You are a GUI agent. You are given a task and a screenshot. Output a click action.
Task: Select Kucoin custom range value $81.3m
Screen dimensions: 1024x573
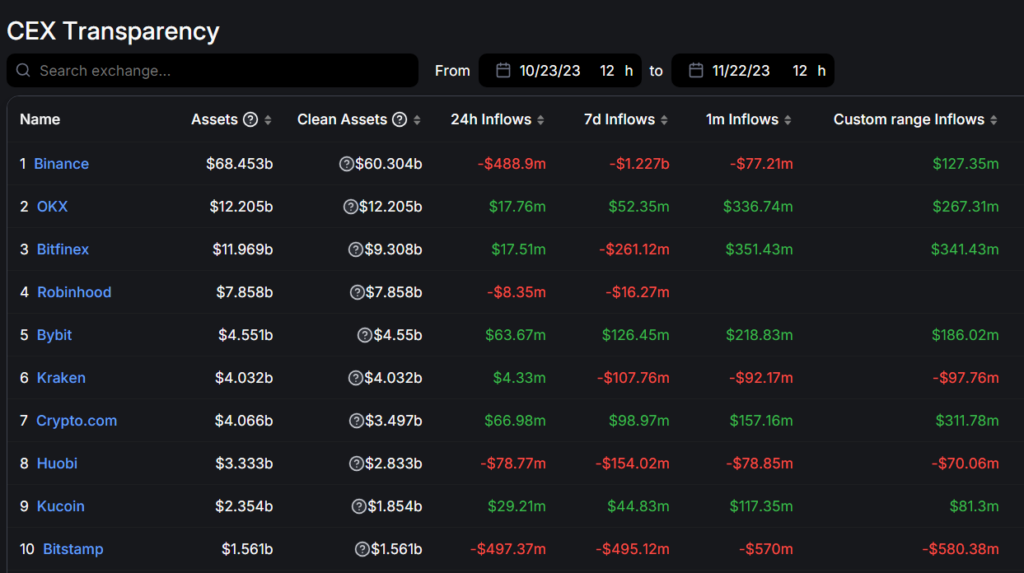974,506
